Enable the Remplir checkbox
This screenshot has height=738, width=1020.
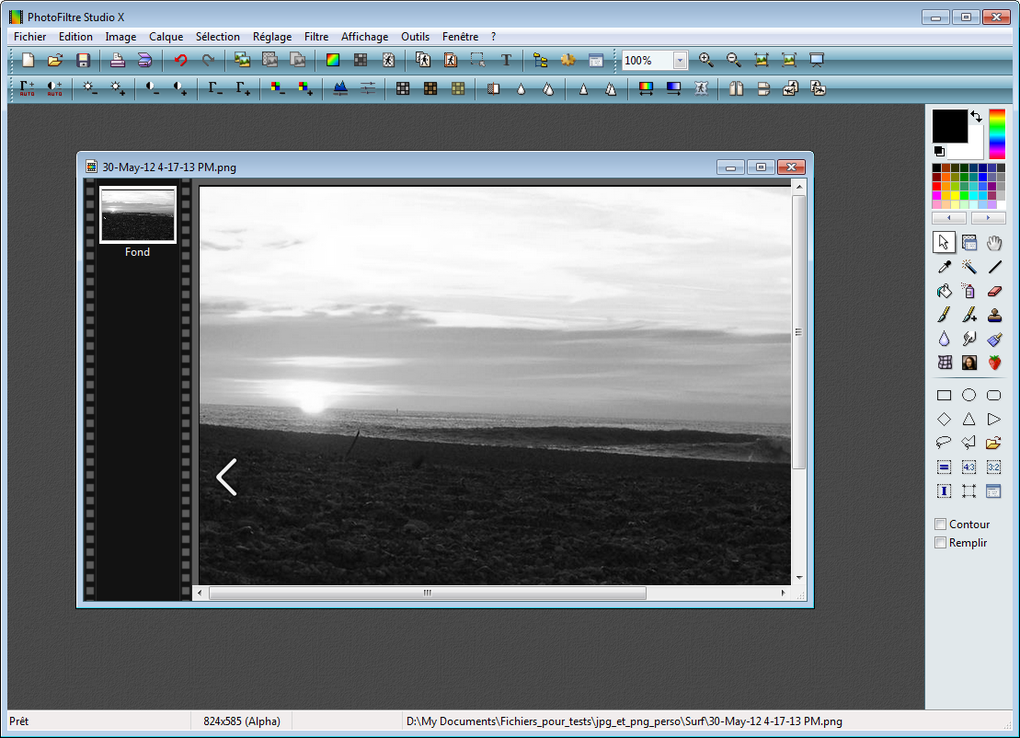tap(940, 542)
